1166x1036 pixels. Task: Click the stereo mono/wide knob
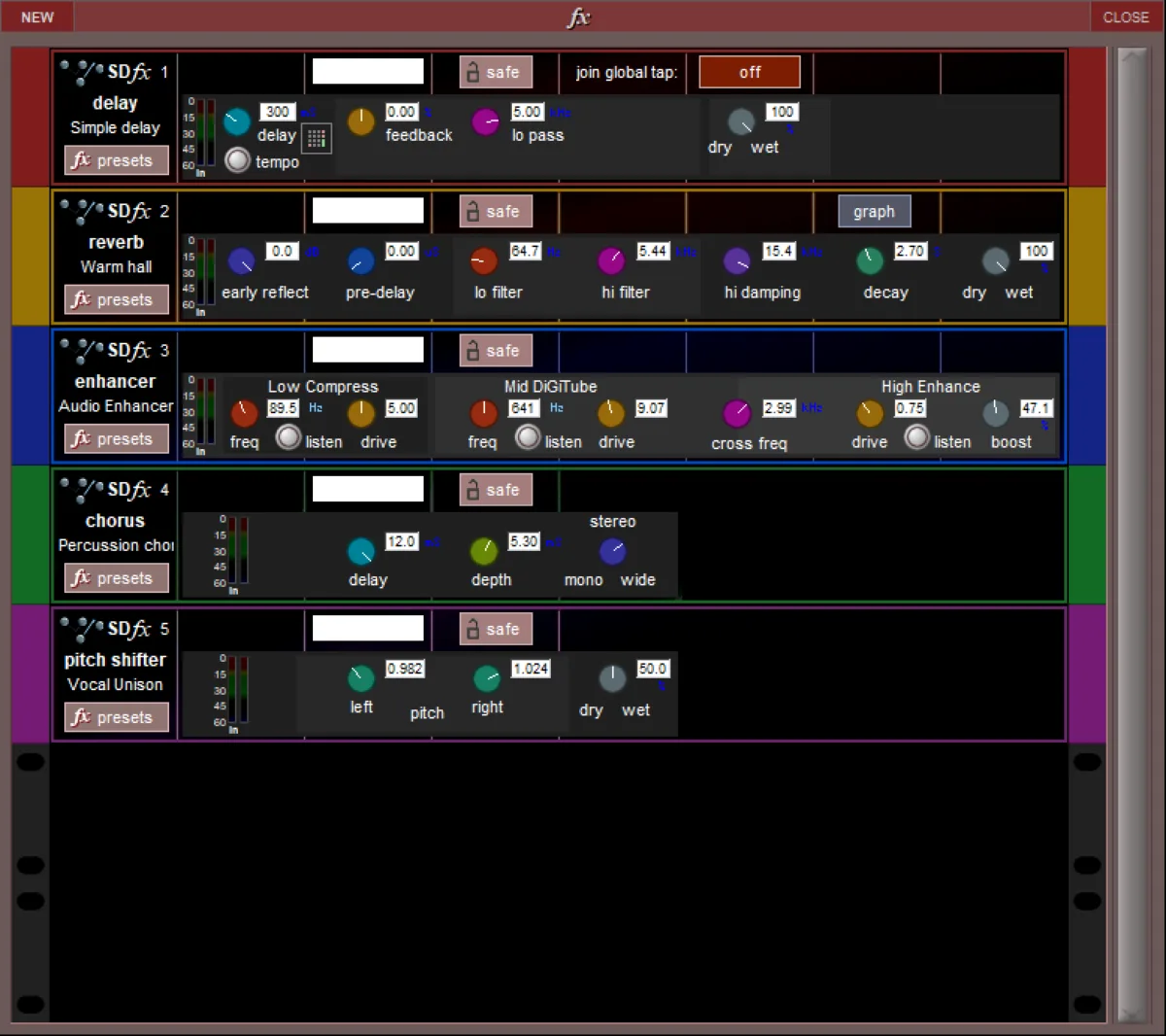tap(612, 551)
